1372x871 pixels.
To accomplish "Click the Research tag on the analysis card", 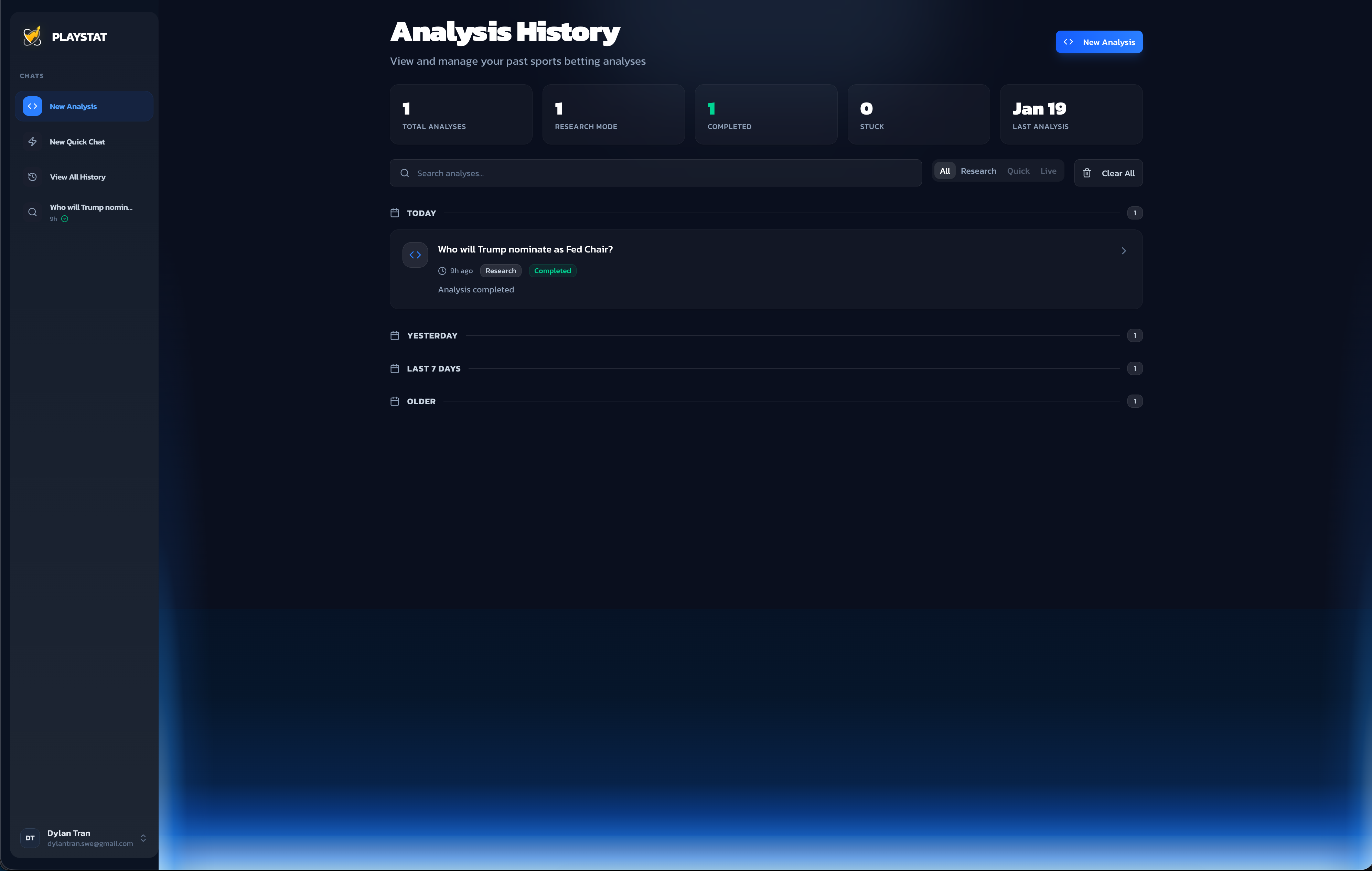I will [500, 271].
